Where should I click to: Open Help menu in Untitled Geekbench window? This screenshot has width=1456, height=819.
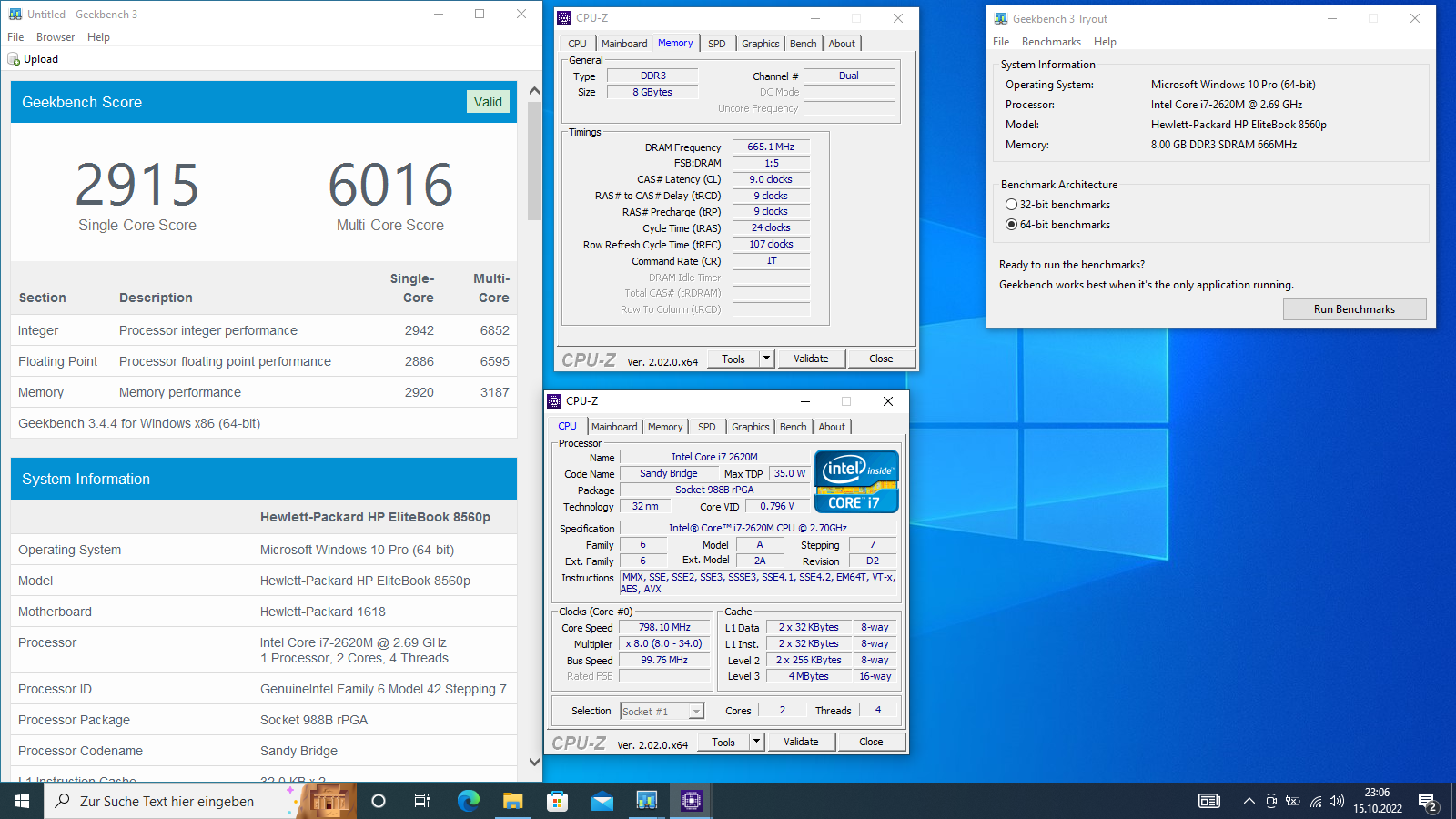tap(98, 37)
